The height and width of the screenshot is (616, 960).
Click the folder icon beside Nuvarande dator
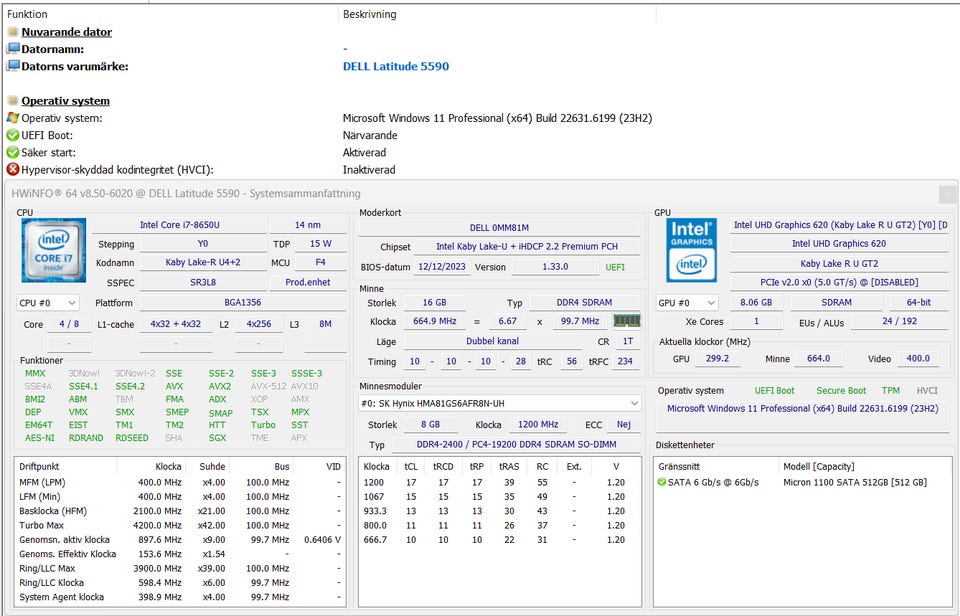13,31
